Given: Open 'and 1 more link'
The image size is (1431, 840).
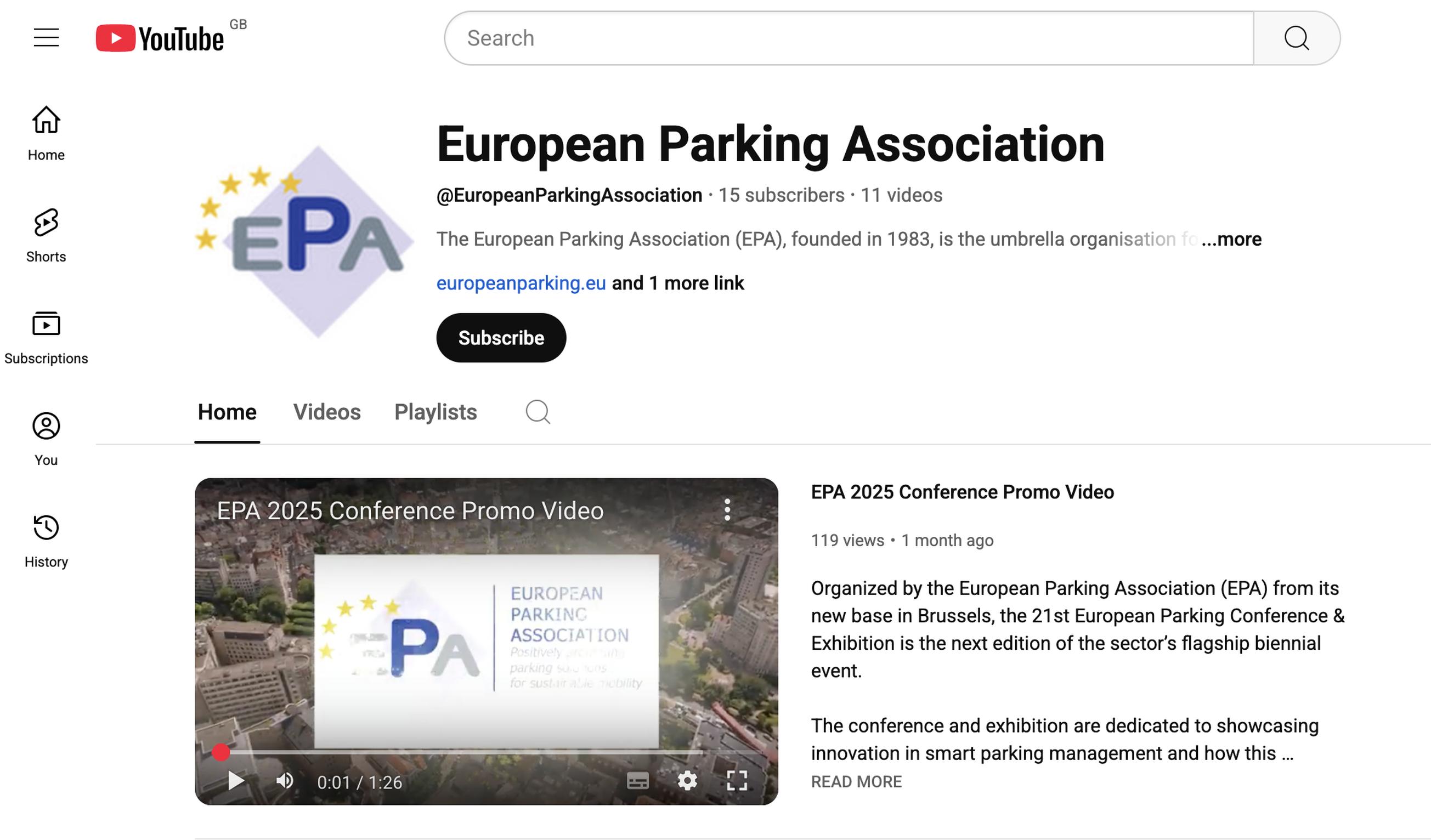Looking at the screenshot, I should pos(677,282).
